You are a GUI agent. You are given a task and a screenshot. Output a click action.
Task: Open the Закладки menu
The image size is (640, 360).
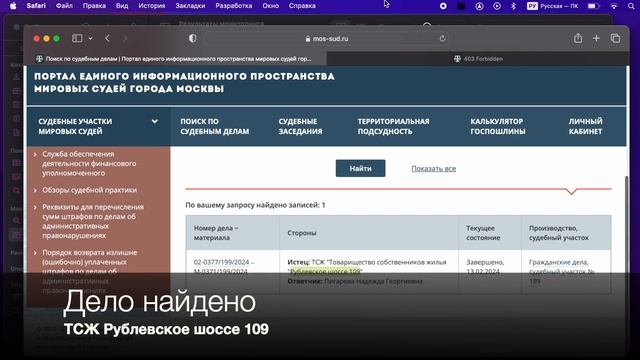point(190,6)
